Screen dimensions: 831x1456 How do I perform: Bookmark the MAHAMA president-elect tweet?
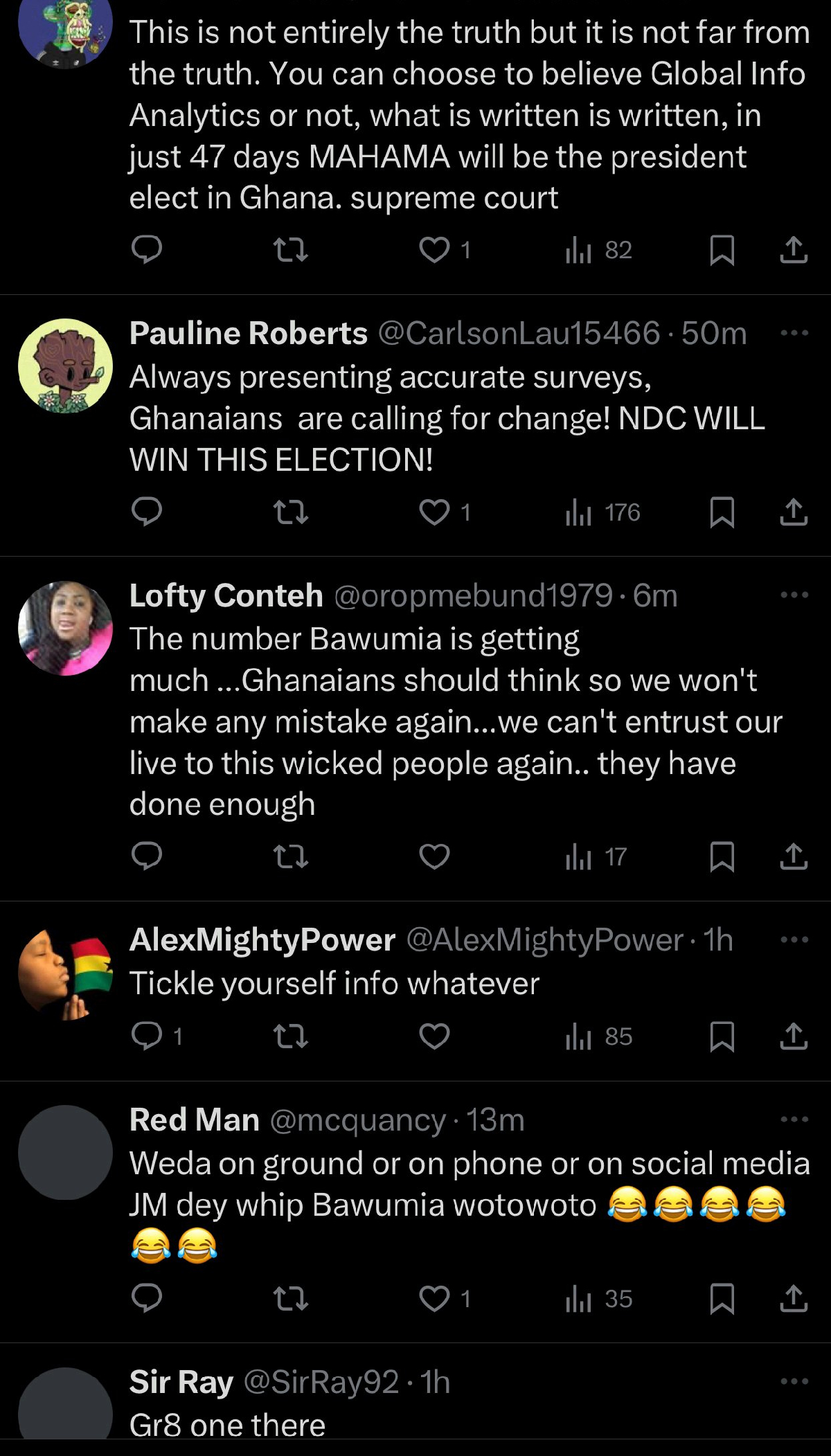pyautogui.click(x=722, y=250)
